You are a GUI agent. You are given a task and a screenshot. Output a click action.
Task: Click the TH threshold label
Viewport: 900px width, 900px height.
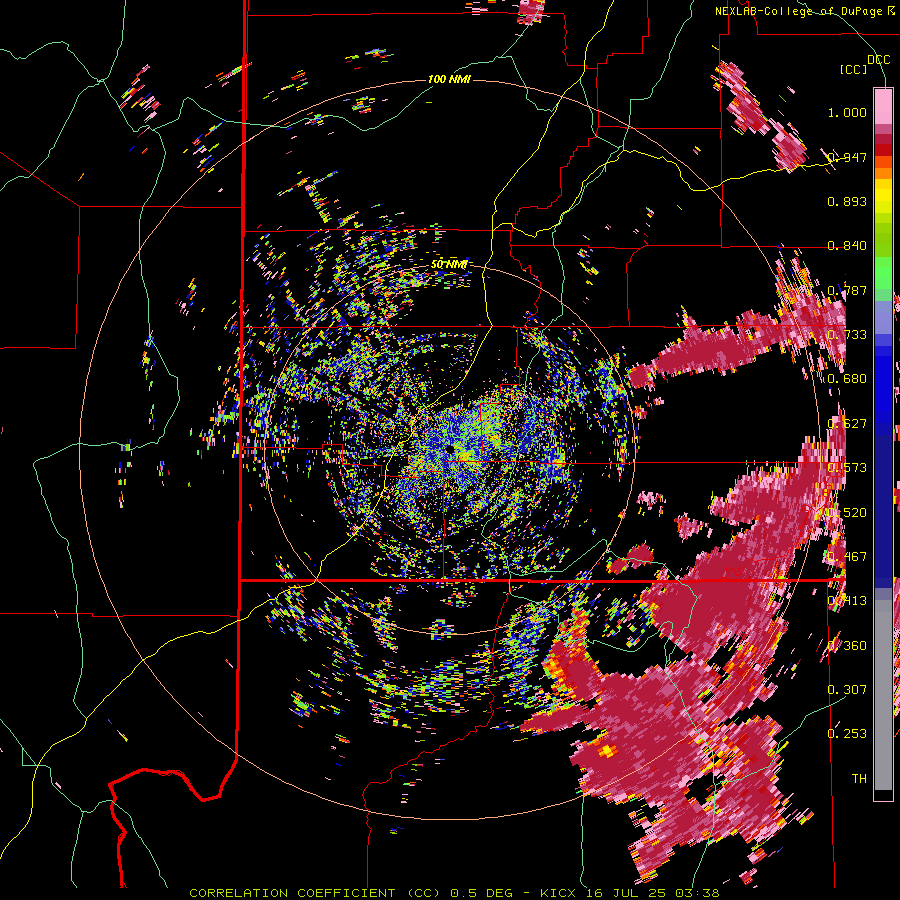pyautogui.click(x=859, y=779)
